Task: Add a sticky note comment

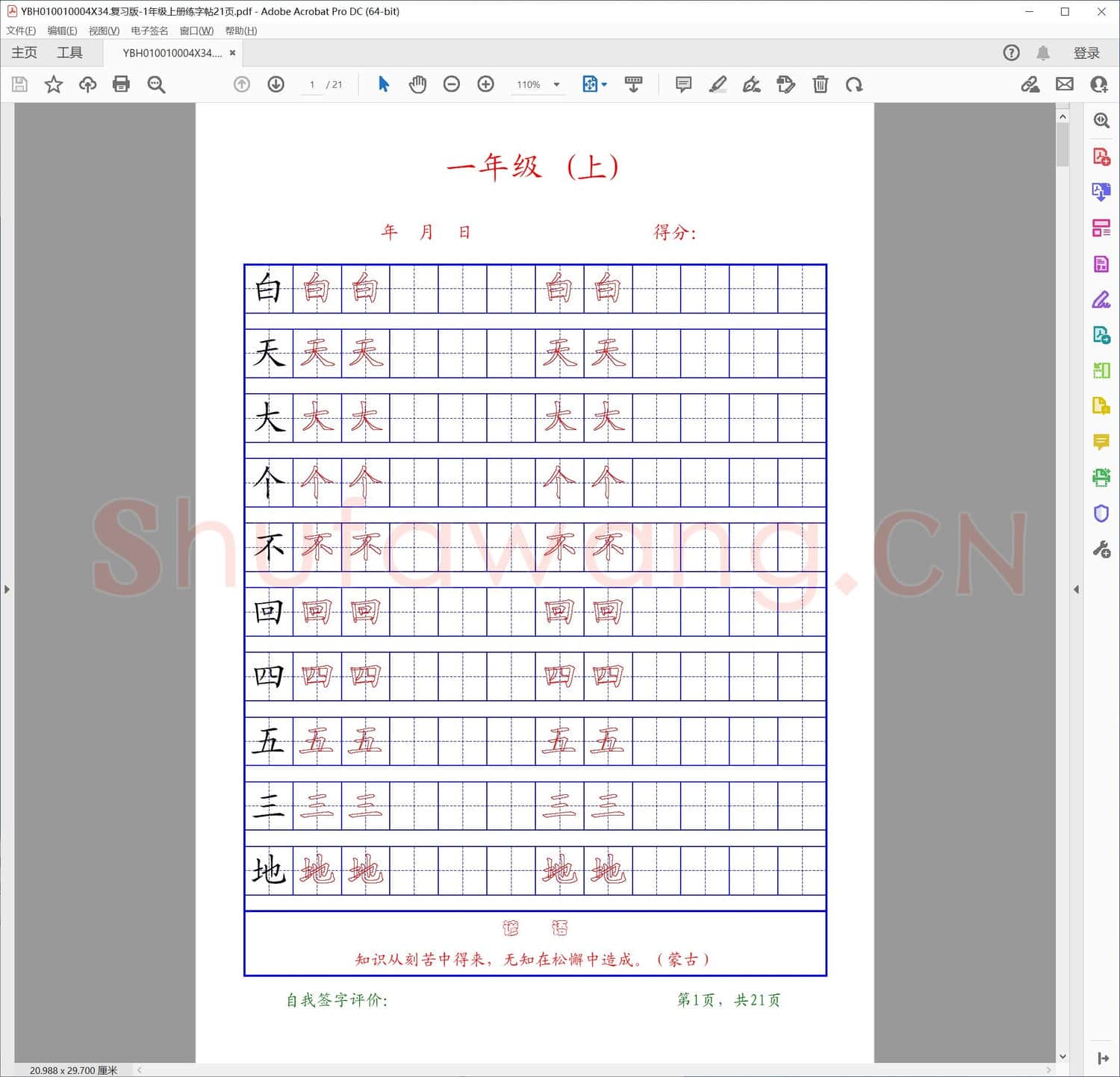Action: [683, 84]
